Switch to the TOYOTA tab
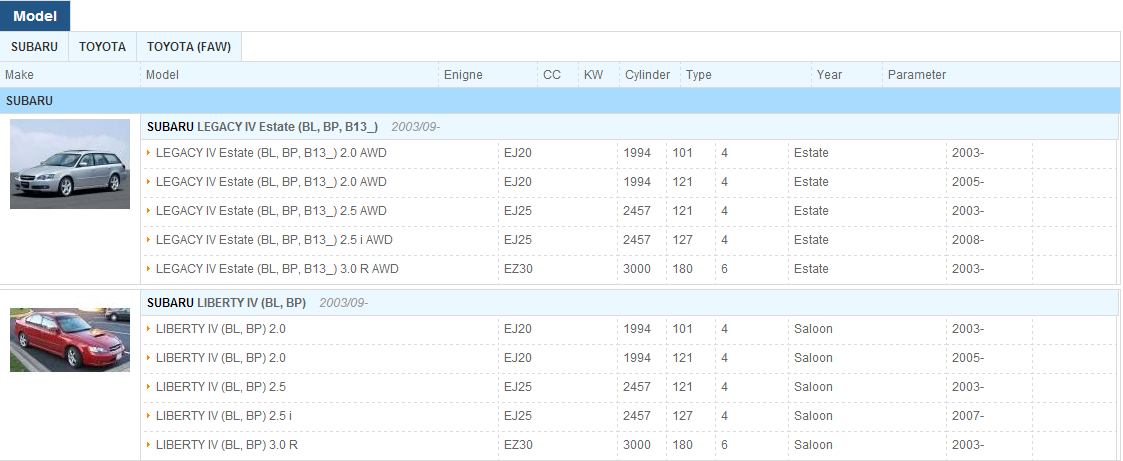This screenshot has width=1123, height=461. click(102, 47)
